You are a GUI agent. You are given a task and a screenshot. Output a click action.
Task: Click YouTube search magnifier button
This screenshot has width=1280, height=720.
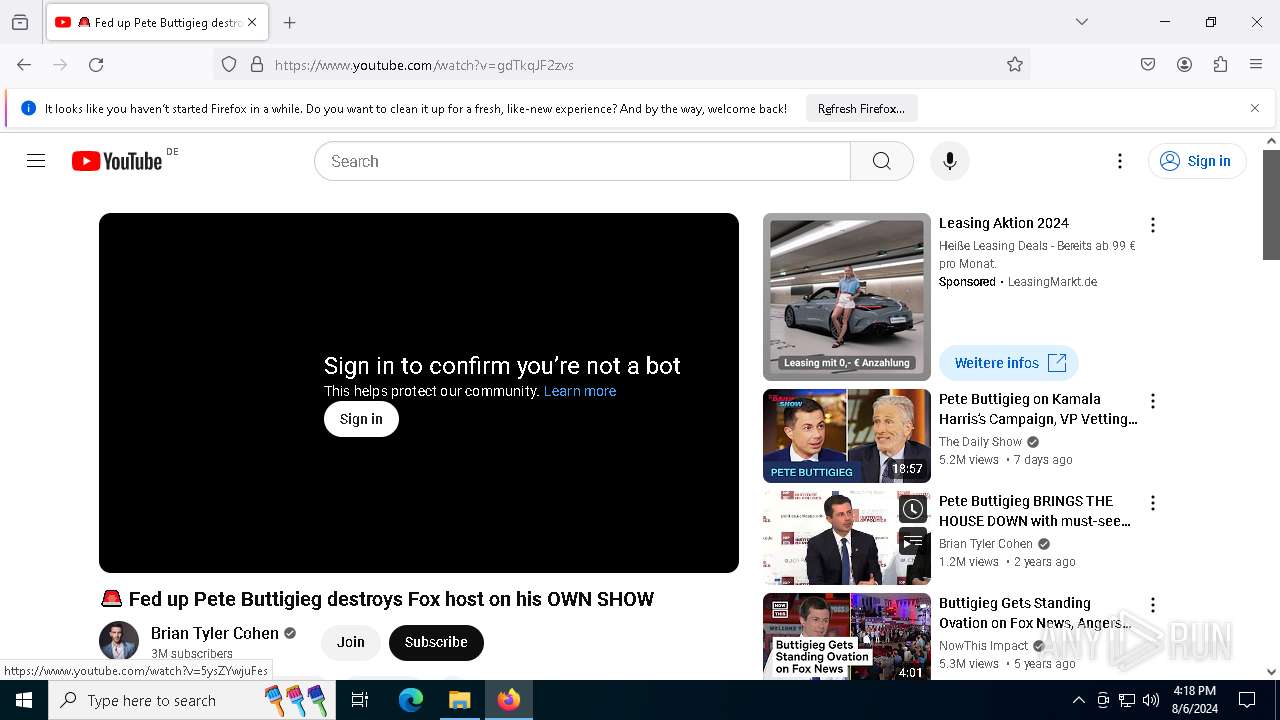click(x=881, y=161)
